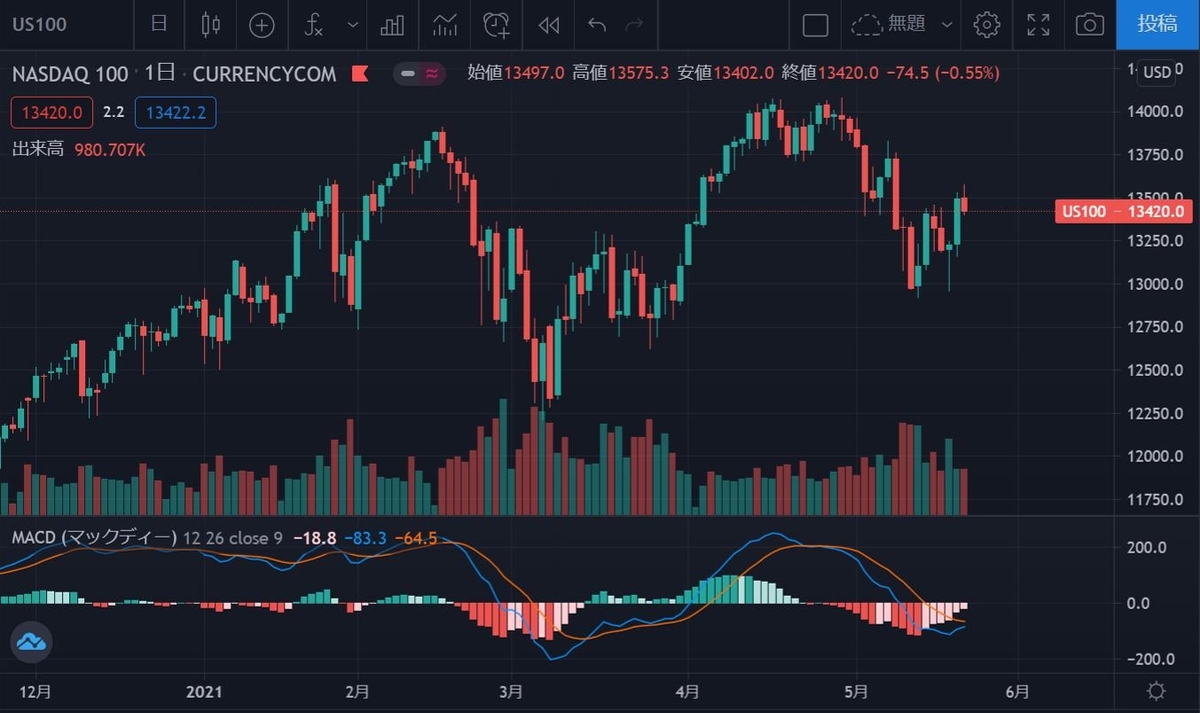Image resolution: width=1200 pixels, height=713 pixels.
Task: Click the 終値13420.0 closing value
Action: click(829, 73)
